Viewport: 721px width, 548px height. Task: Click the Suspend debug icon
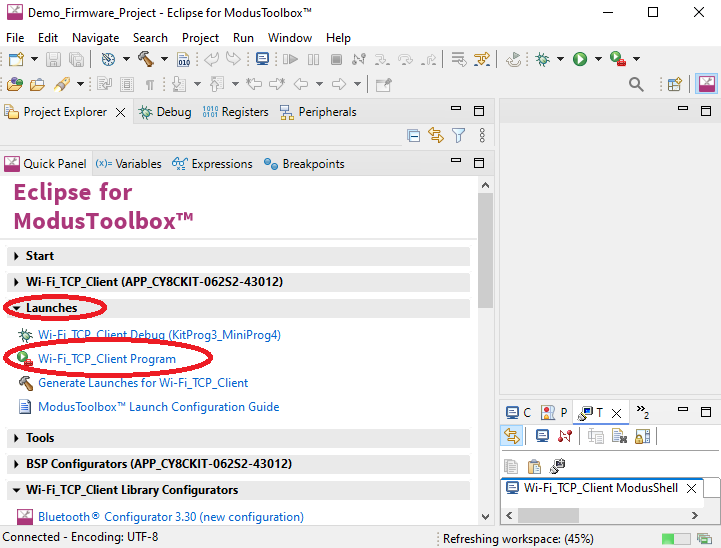pos(313,59)
